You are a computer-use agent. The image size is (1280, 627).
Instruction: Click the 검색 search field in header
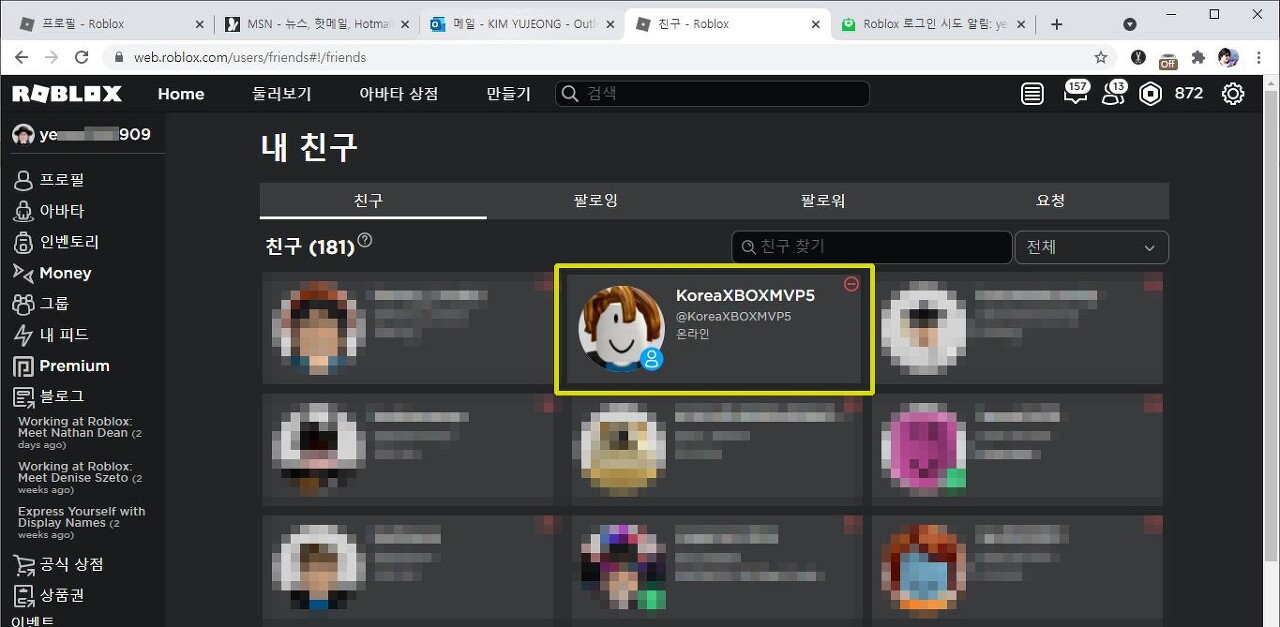(712, 94)
